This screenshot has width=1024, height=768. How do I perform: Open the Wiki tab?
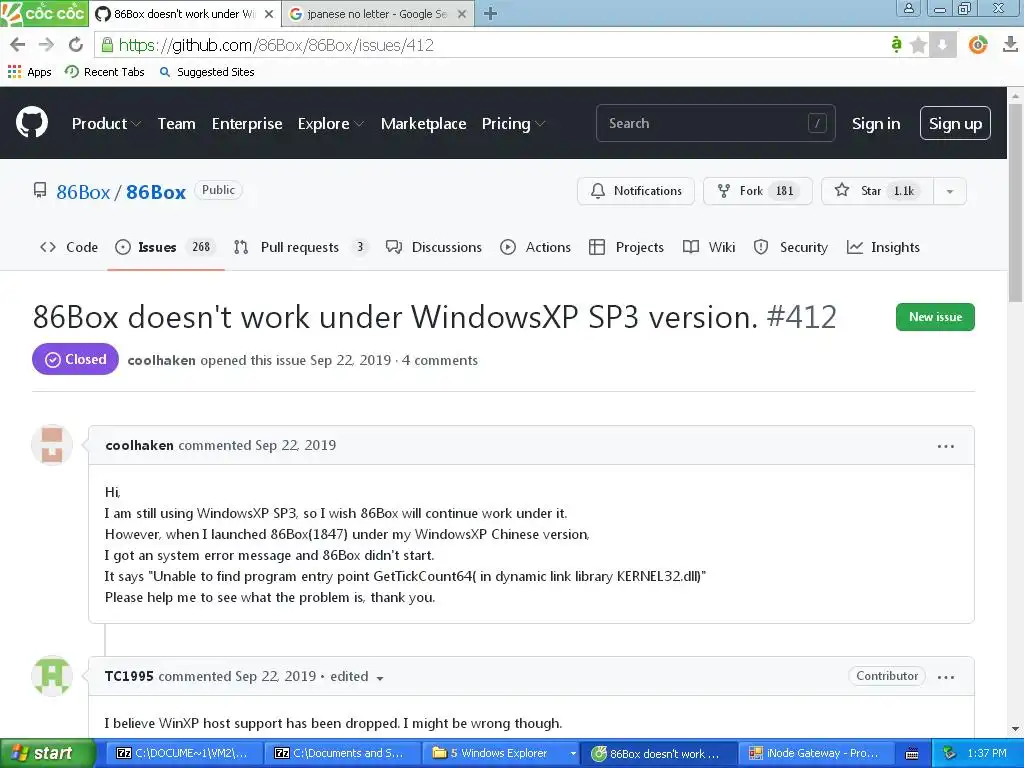(709, 247)
